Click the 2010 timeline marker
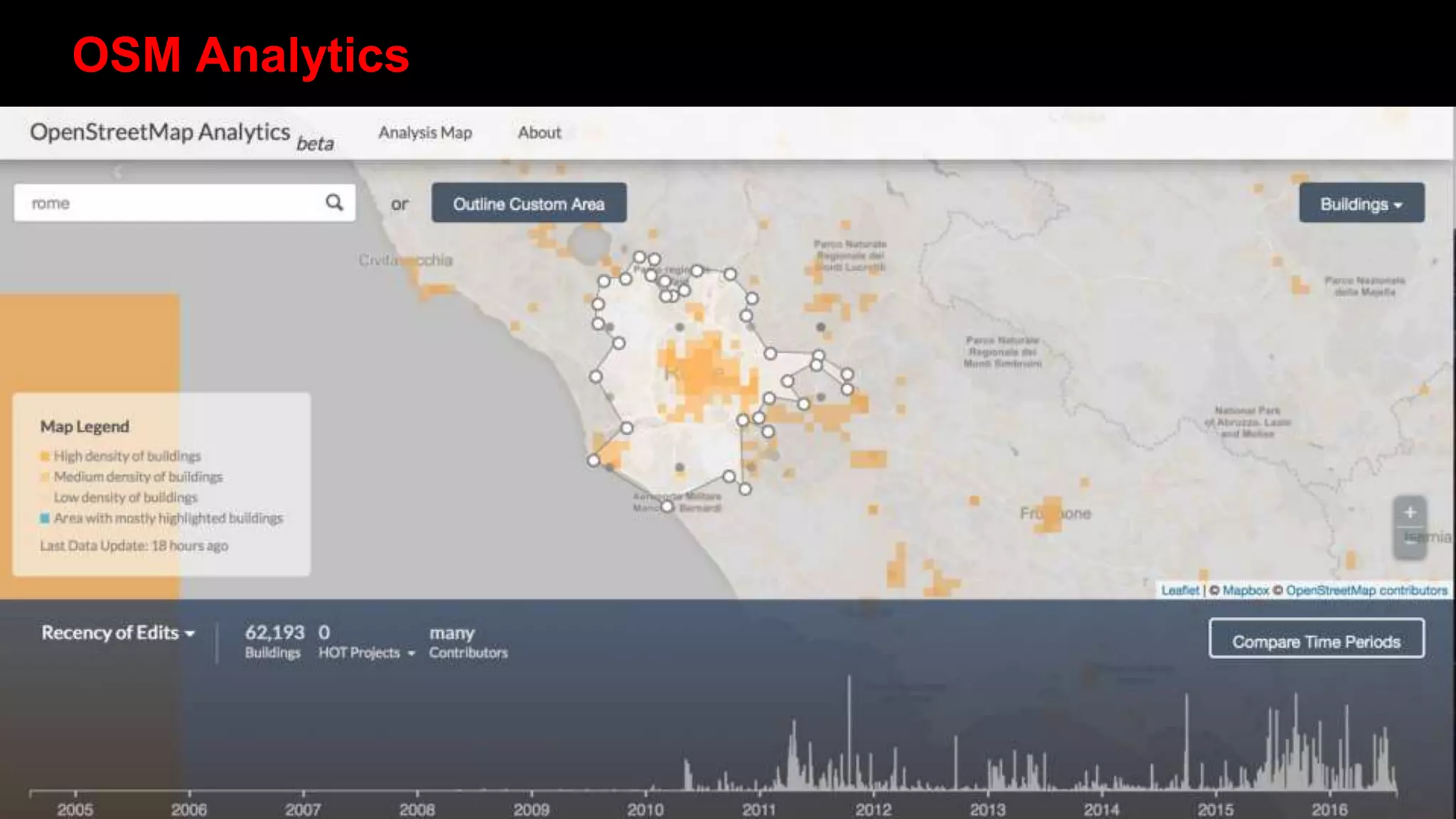Image resolution: width=1456 pixels, height=819 pixels. click(x=646, y=809)
